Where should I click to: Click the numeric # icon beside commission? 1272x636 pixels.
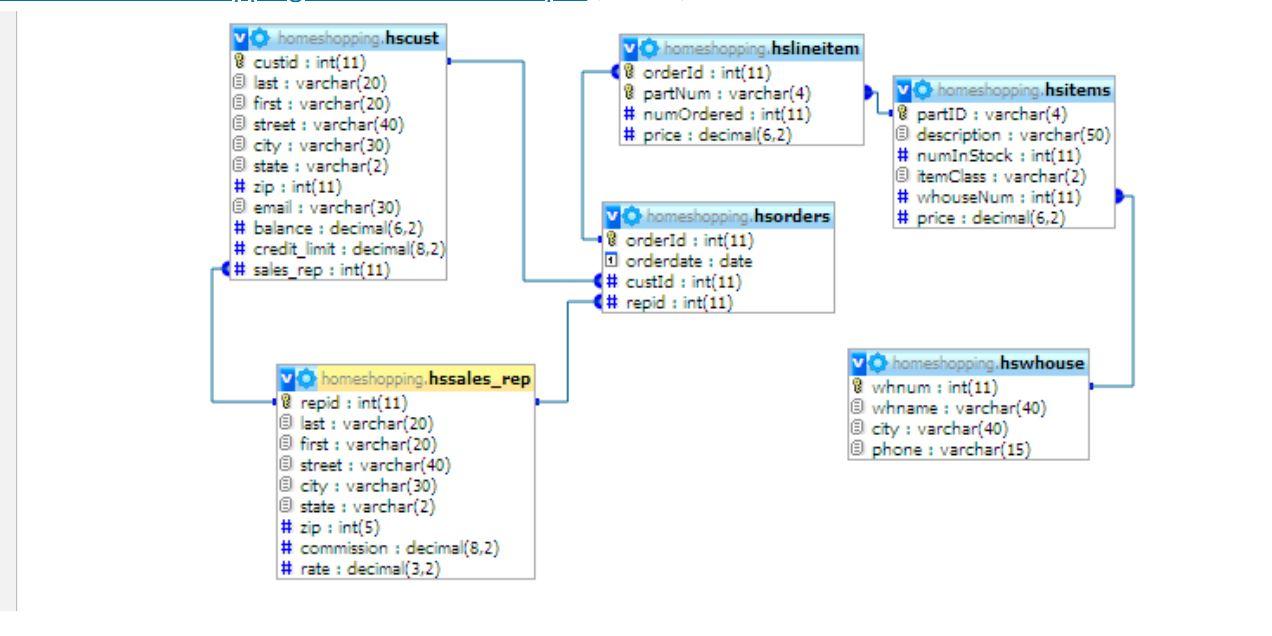tap(288, 547)
